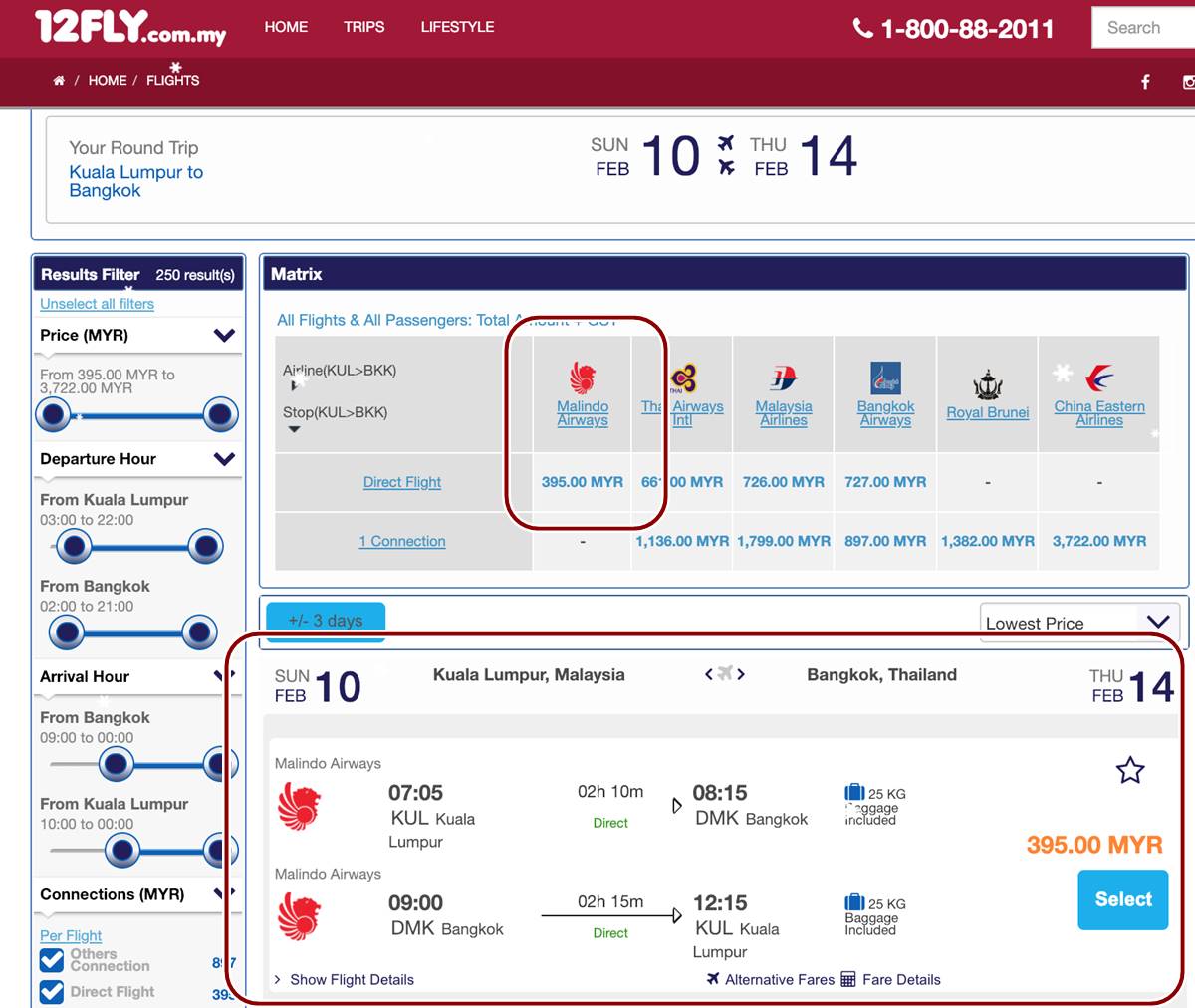The image size is (1195, 1008).
Task: Click the left arrow of route switcher
Action: click(x=708, y=674)
